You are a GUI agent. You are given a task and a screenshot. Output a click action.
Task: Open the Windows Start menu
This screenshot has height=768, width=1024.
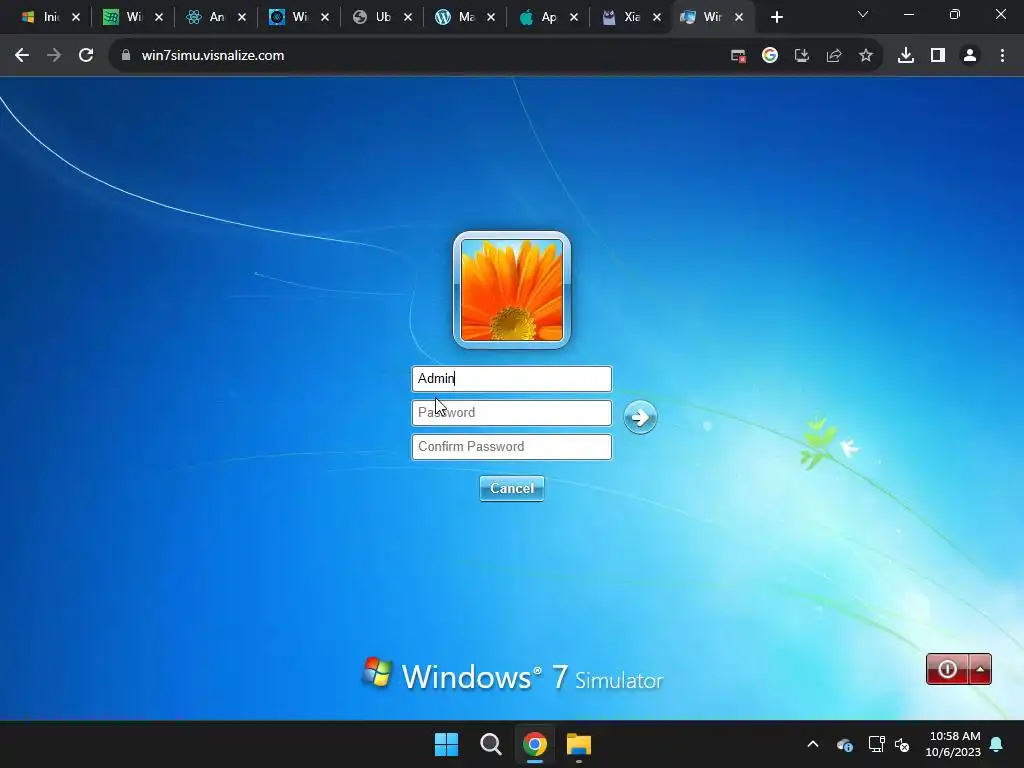pos(447,744)
